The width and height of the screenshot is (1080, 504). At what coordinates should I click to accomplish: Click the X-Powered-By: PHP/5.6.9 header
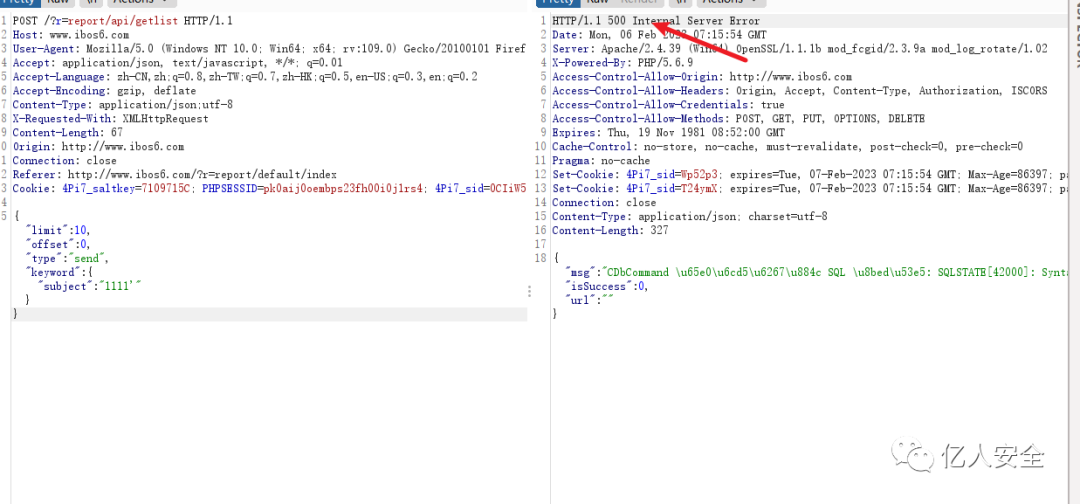point(622,63)
